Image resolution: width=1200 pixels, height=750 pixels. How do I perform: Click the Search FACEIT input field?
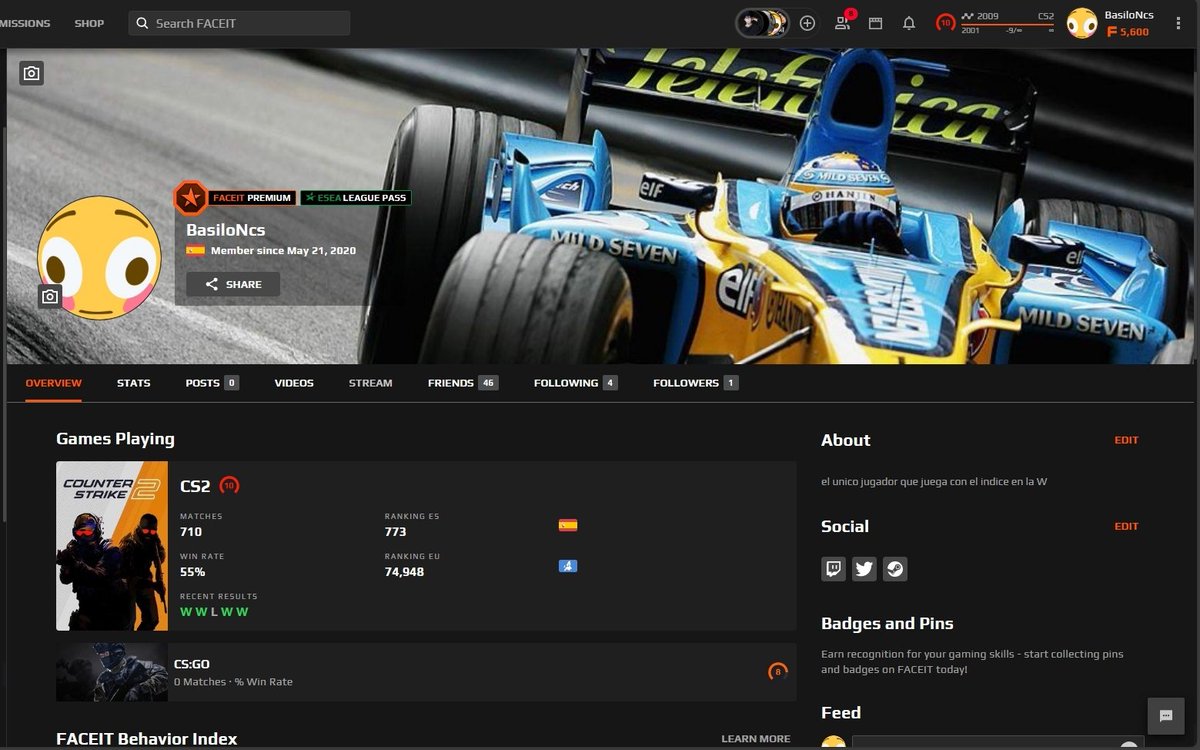pos(239,23)
